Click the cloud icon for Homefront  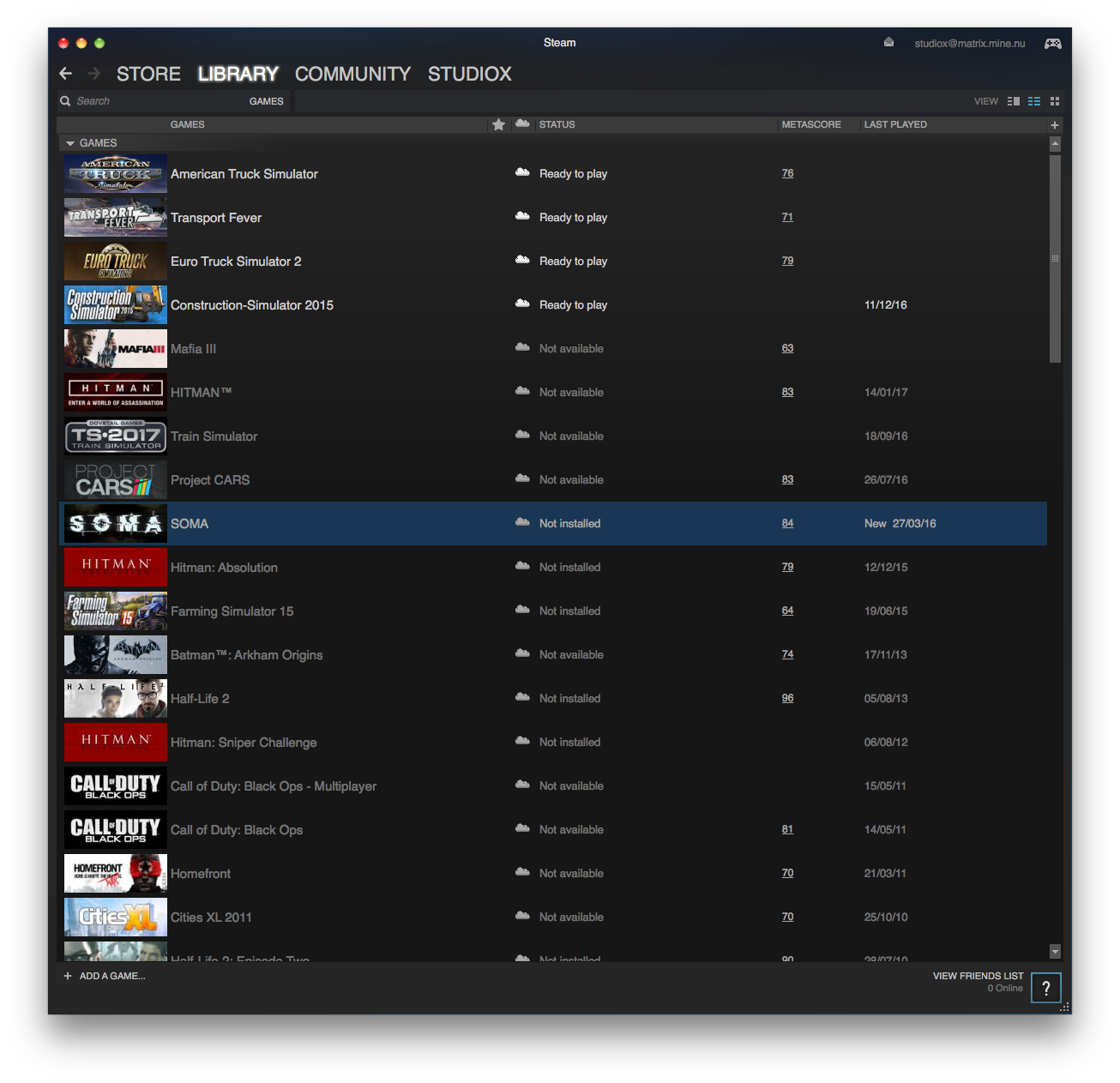[522, 872]
